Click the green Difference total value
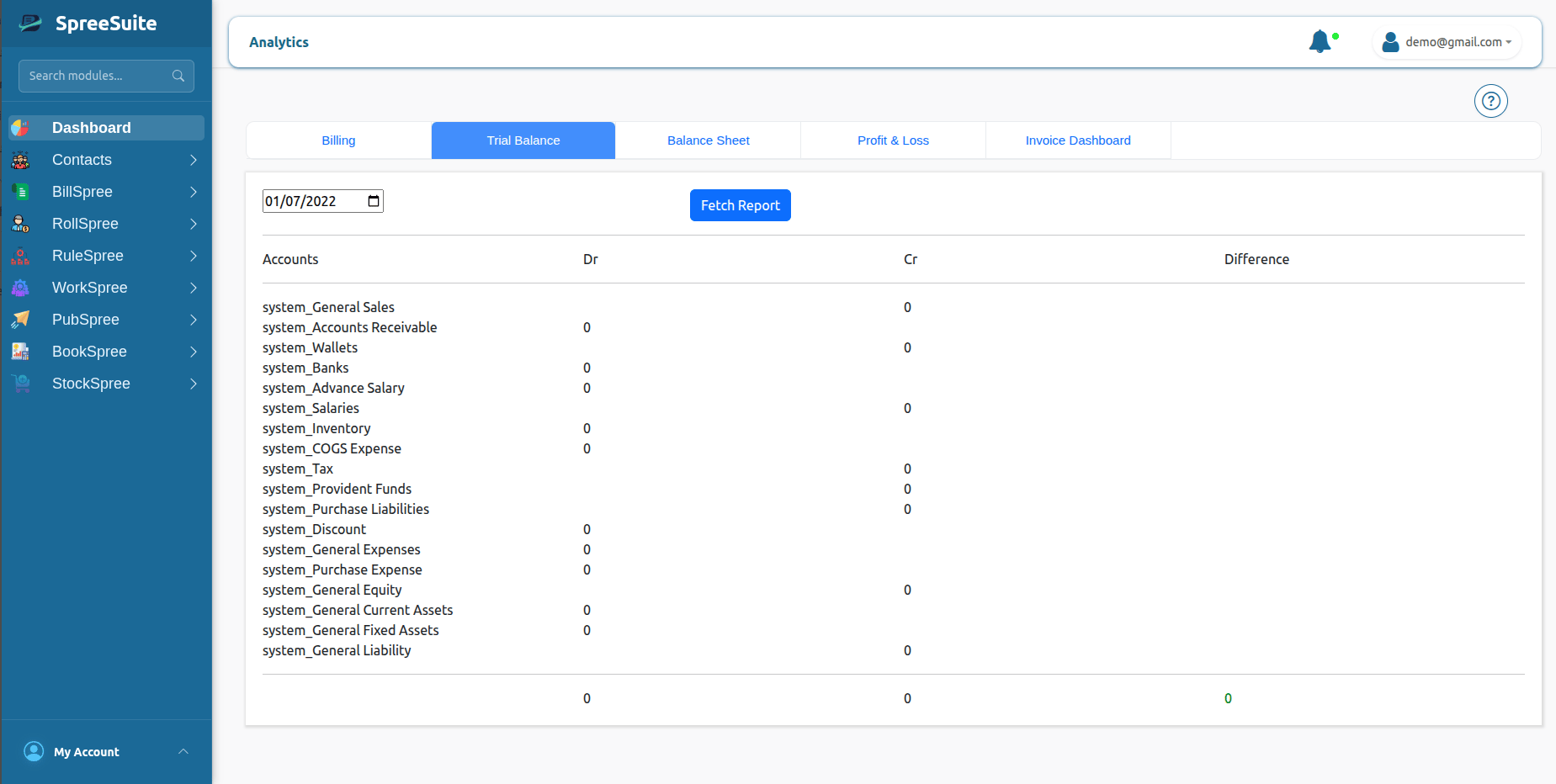This screenshot has height=784, width=1556. click(1228, 698)
